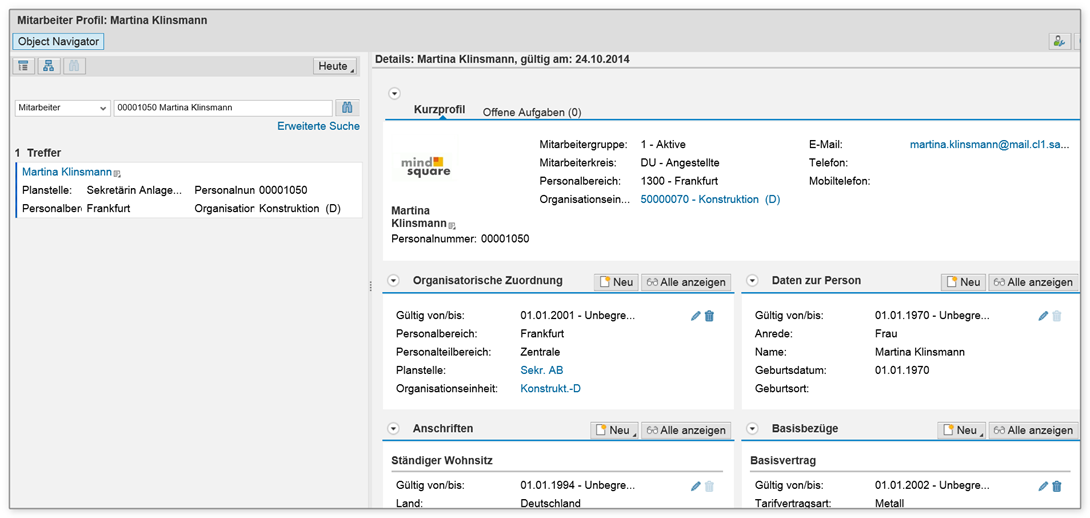Collapse the Basisbezüge section
Screen dimensions: 1090x518
click(x=752, y=429)
